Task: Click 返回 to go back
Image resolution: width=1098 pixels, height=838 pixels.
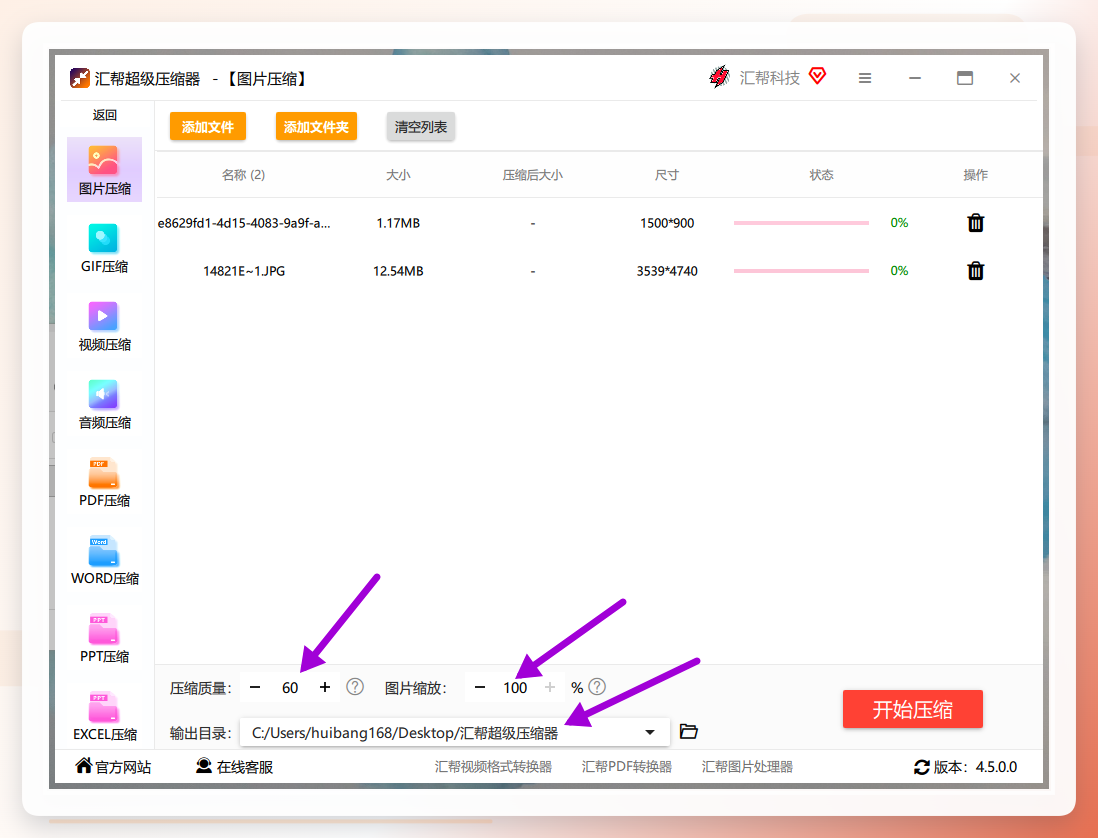Action: 104,115
